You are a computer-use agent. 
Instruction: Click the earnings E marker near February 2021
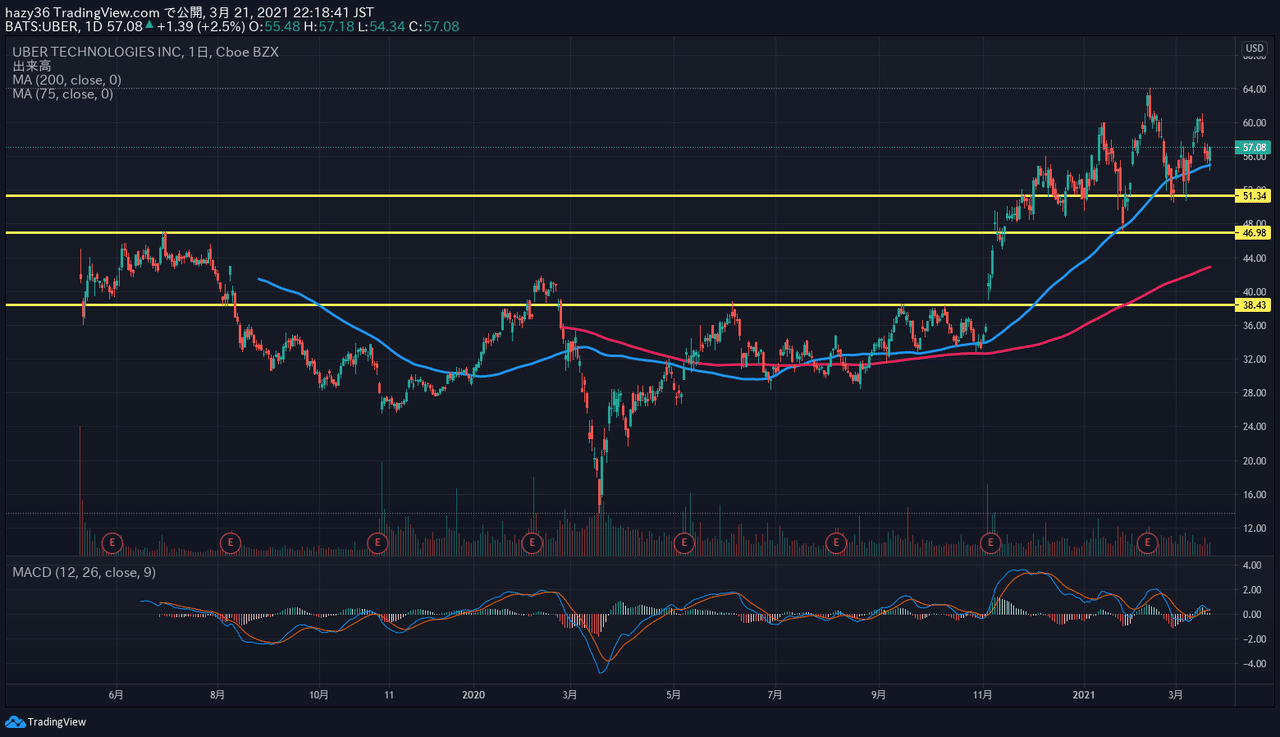tap(1149, 542)
